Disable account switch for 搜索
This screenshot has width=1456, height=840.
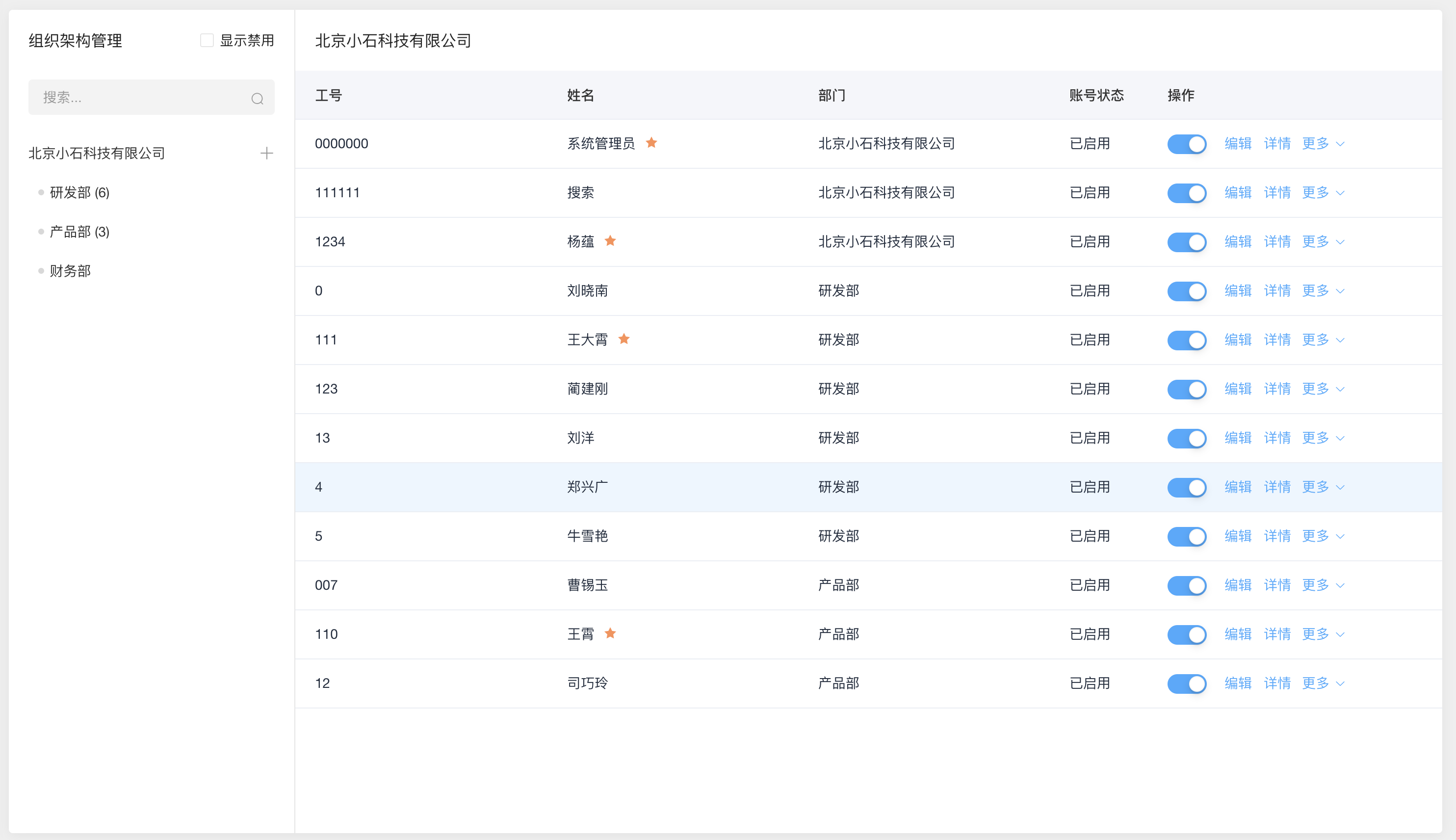point(1187,193)
